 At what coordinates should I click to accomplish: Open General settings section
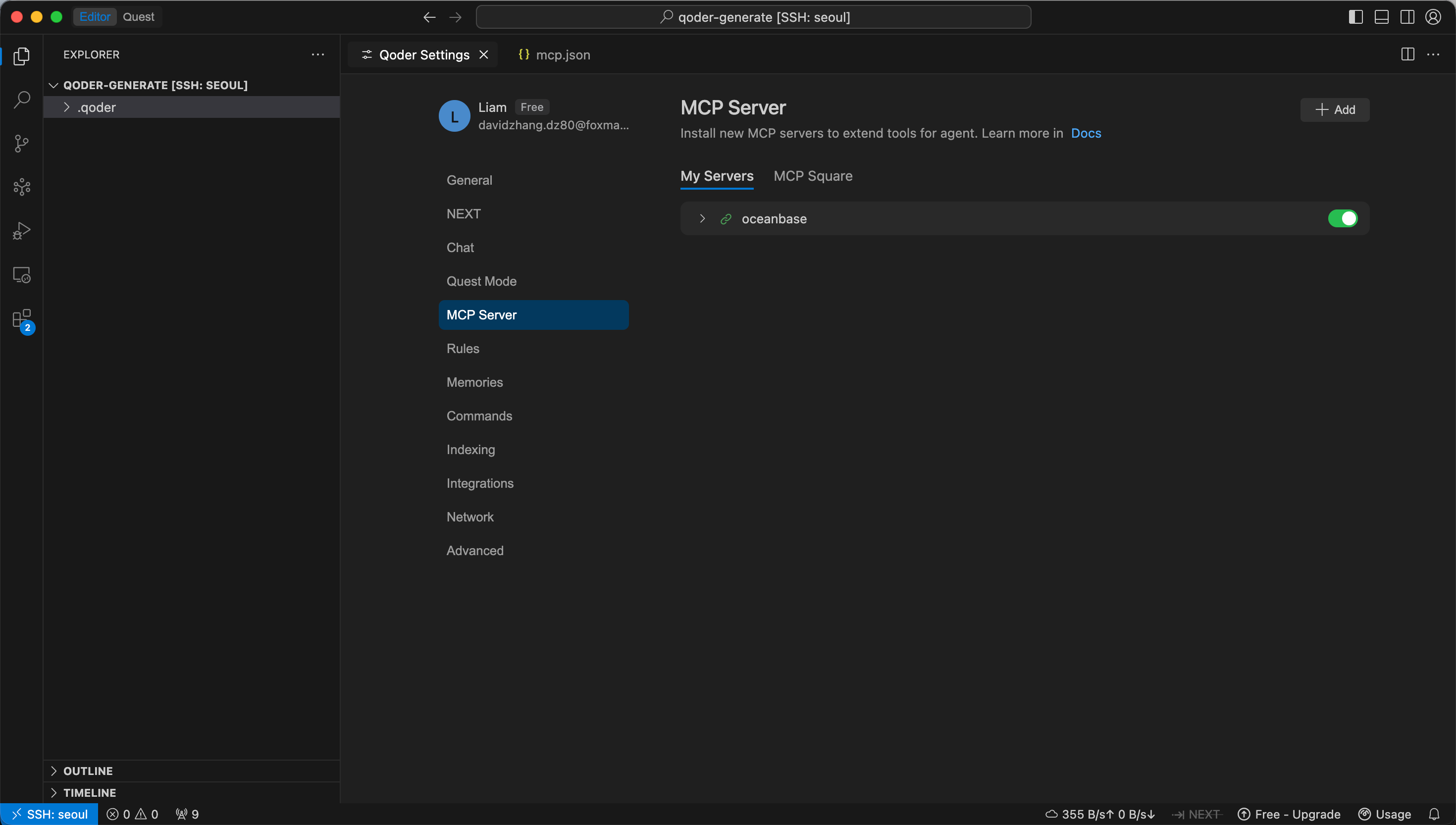pyautogui.click(x=533, y=180)
